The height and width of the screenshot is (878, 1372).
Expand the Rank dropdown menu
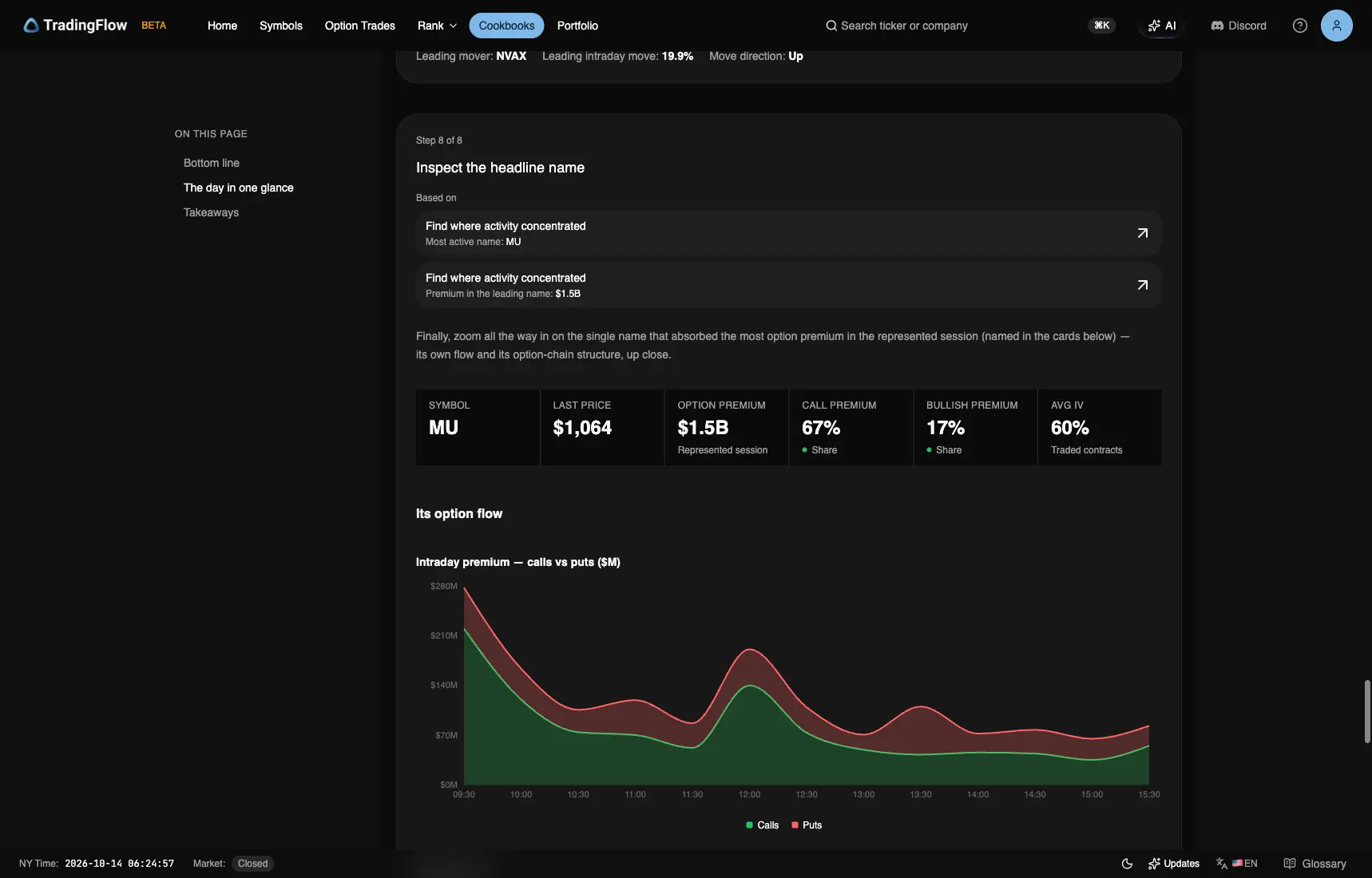(x=437, y=26)
